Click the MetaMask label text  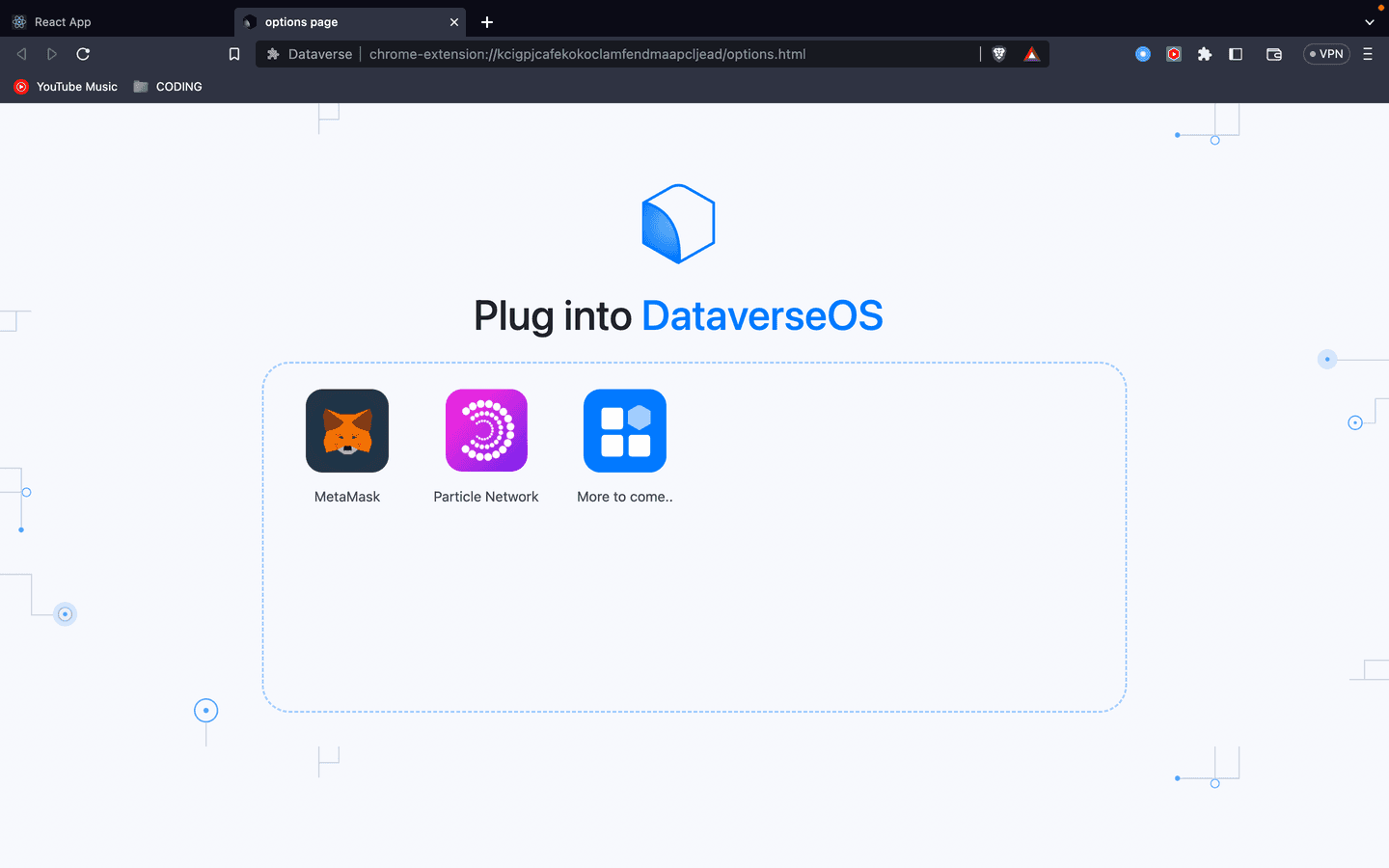[x=347, y=497]
